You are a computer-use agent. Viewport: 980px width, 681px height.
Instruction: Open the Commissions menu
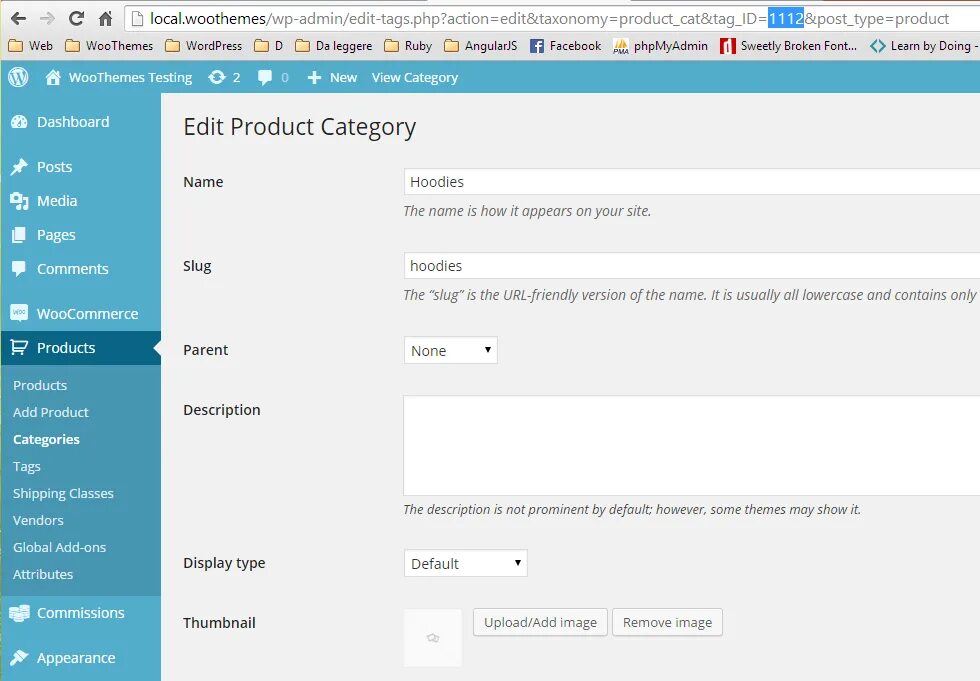(x=81, y=613)
